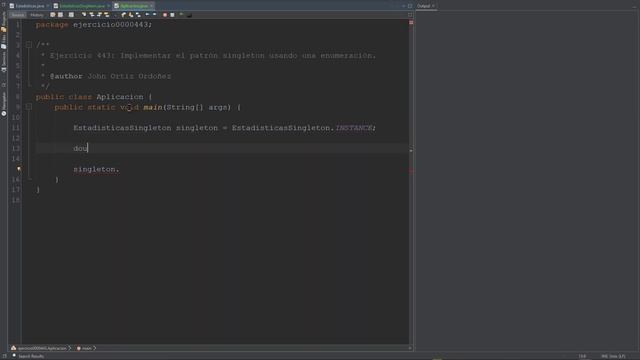Click the lightbulb hint on line 15

pyautogui.click(x=19, y=169)
